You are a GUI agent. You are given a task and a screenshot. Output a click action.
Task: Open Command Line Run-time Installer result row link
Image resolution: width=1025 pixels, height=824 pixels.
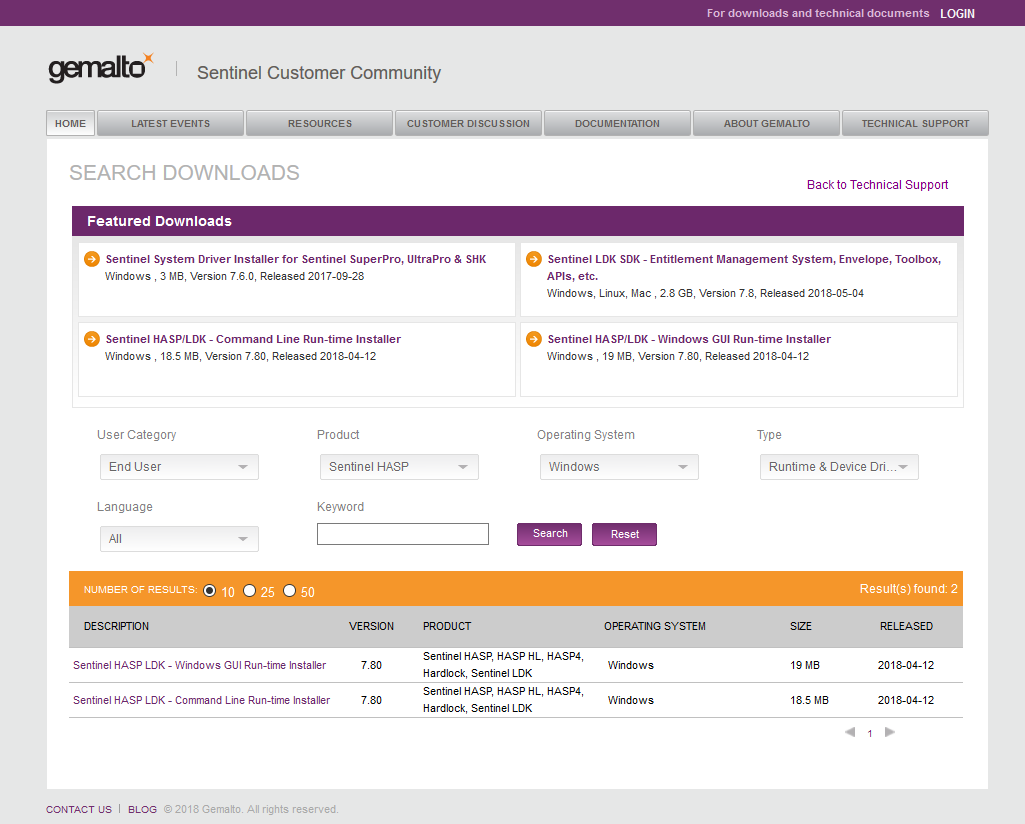[x=201, y=700]
